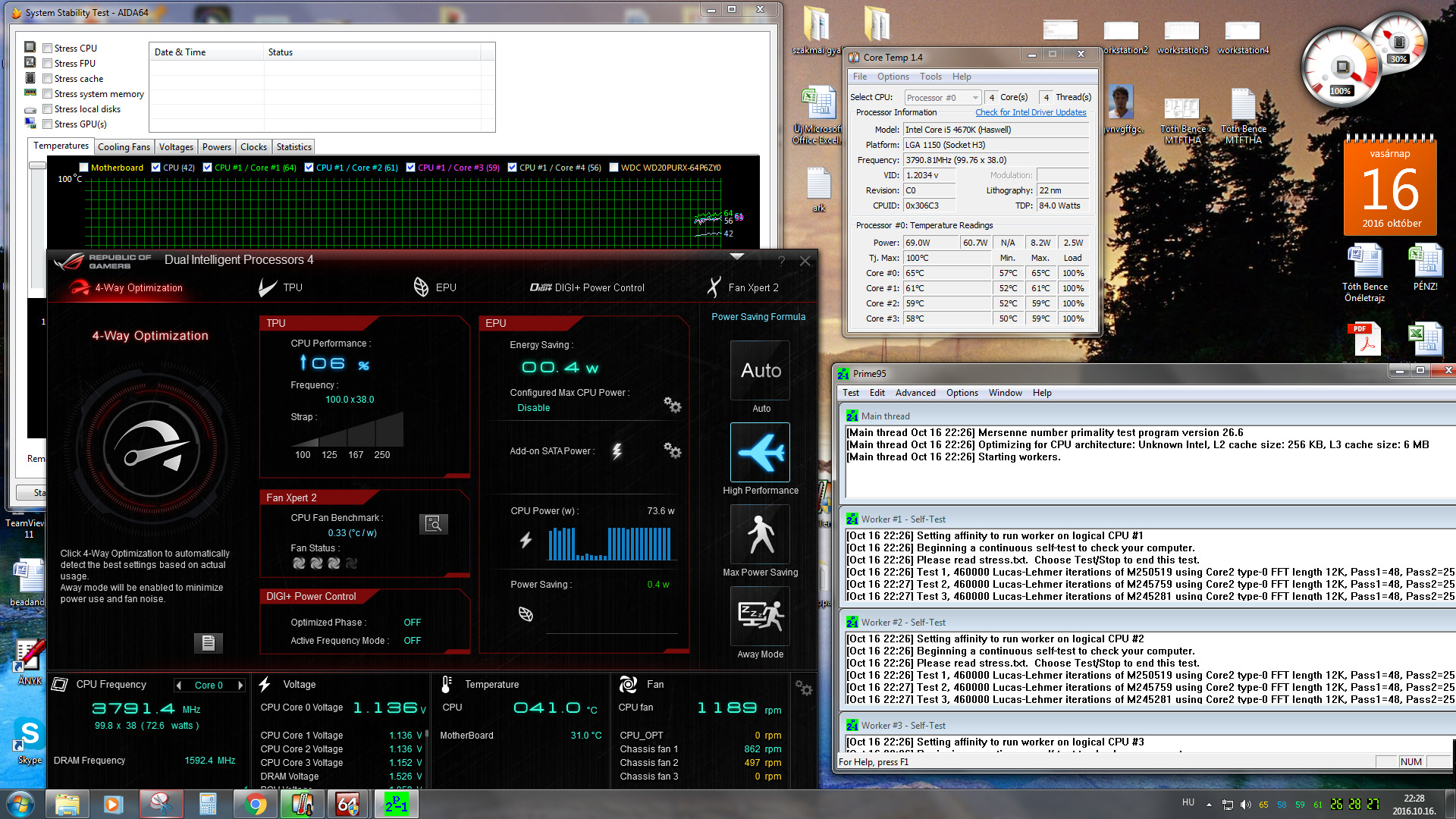Enable Stress CPU checkbox
The width and height of the screenshot is (1456, 819).
click(x=48, y=49)
